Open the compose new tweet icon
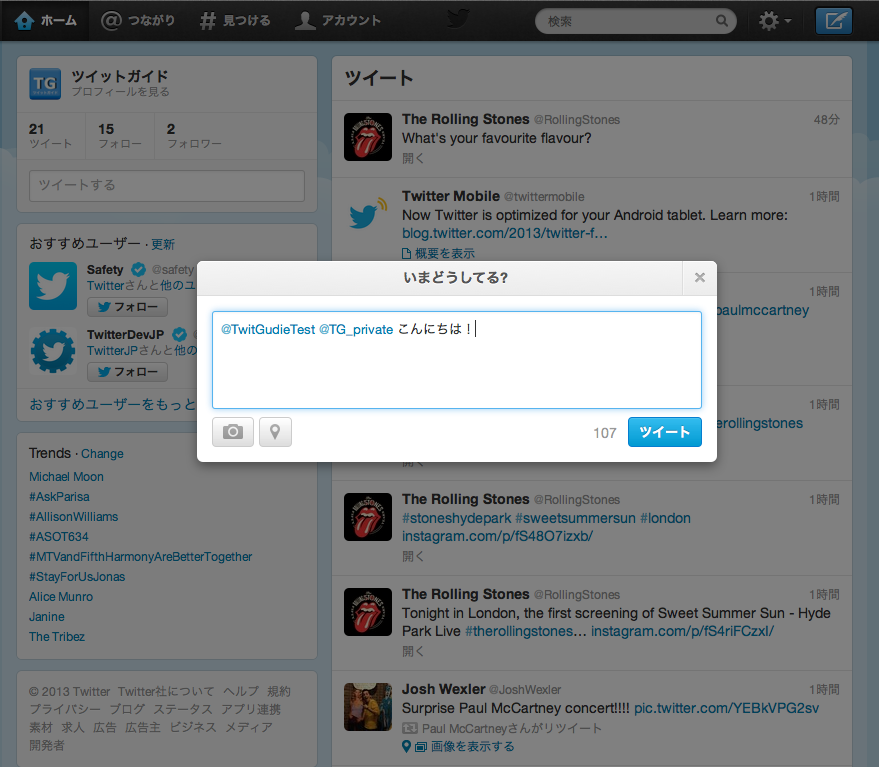879x767 pixels. [x=834, y=21]
